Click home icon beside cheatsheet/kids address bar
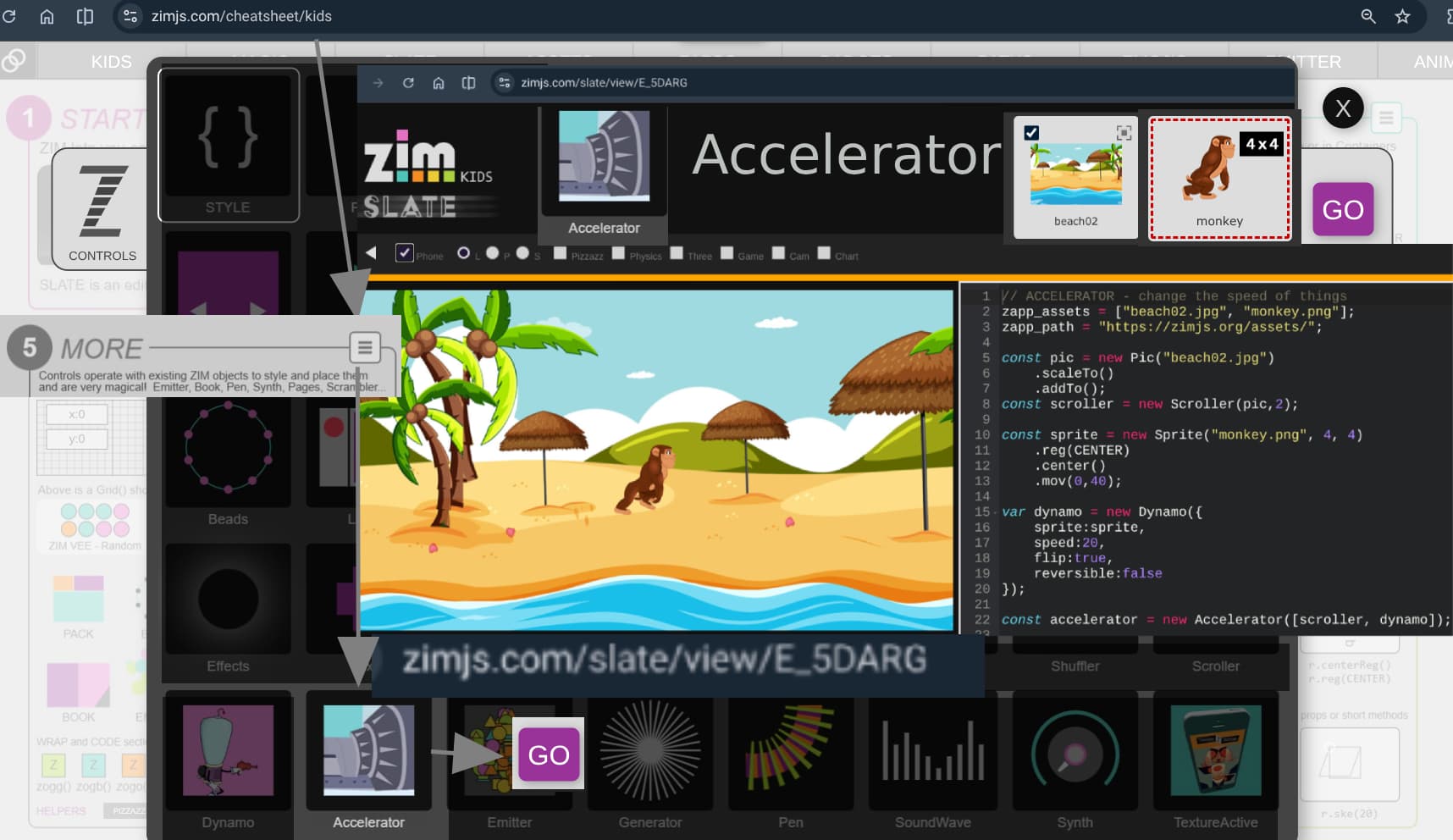The width and height of the screenshot is (1453, 840). (47, 16)
